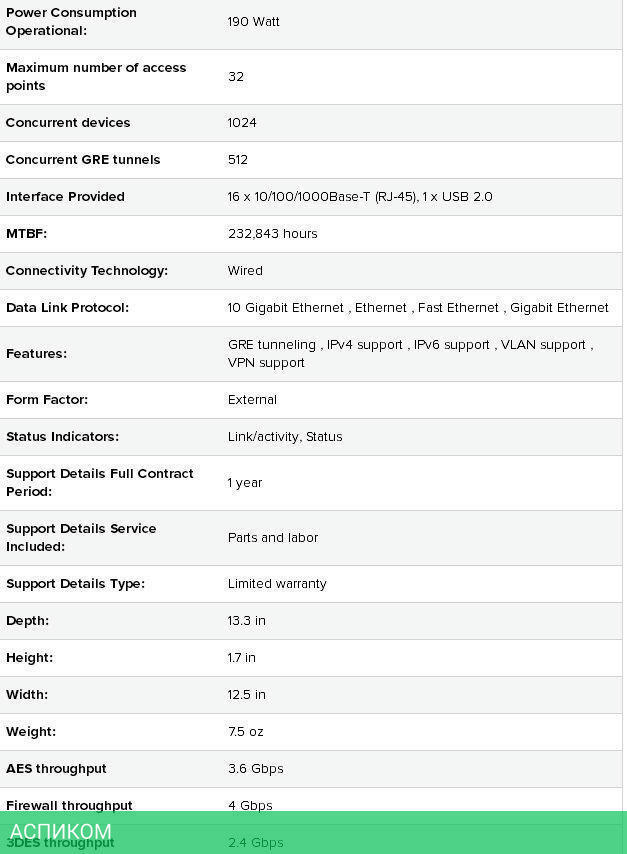
Task: Select the 7.5 oz weight value
Action: tap(246, 732)
